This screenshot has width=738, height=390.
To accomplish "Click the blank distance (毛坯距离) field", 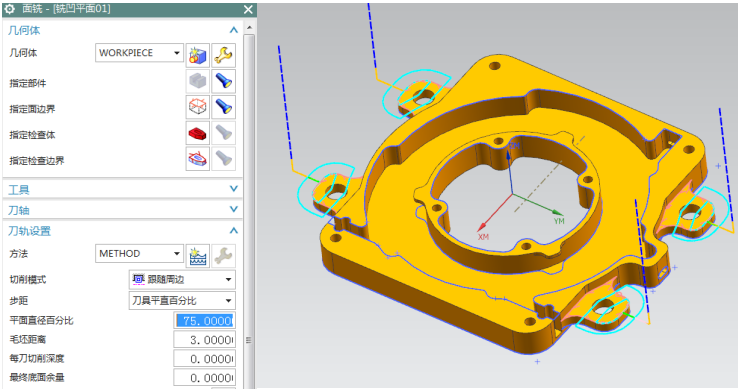I will (x=204, y=340).
